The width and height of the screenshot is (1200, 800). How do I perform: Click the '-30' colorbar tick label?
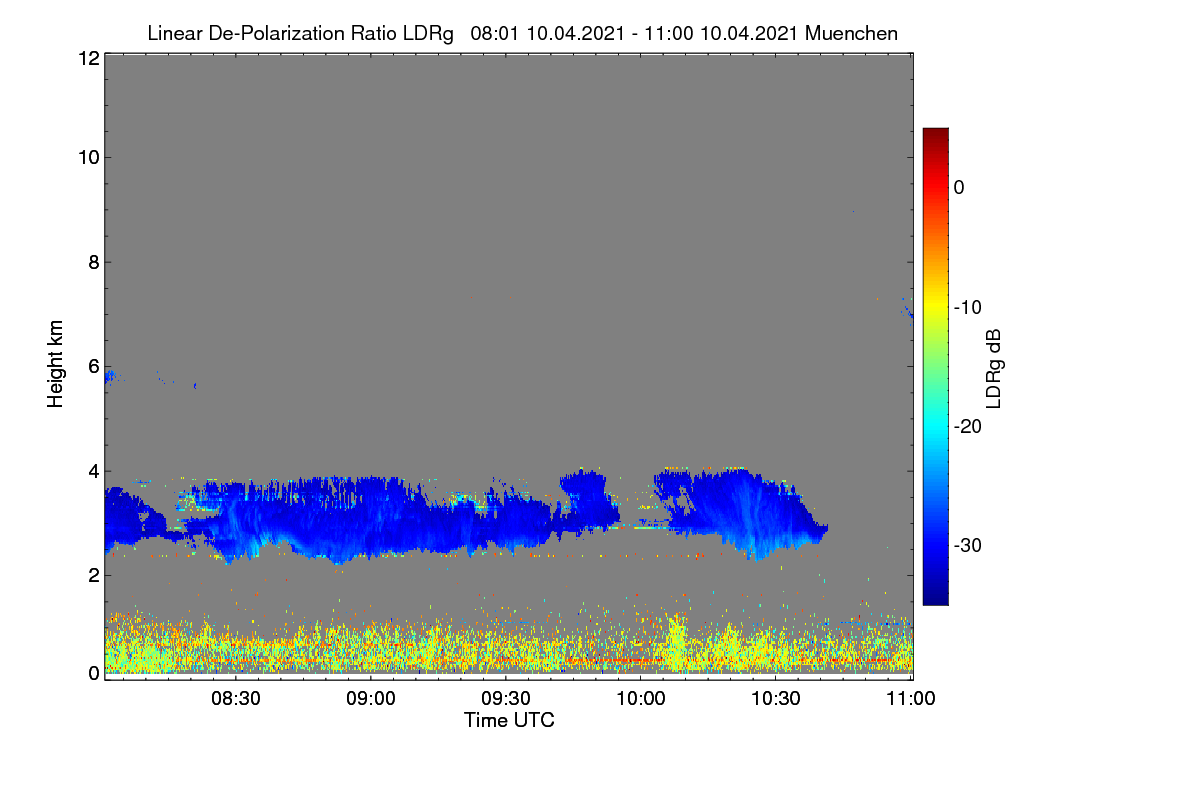[x=968, y=546]
